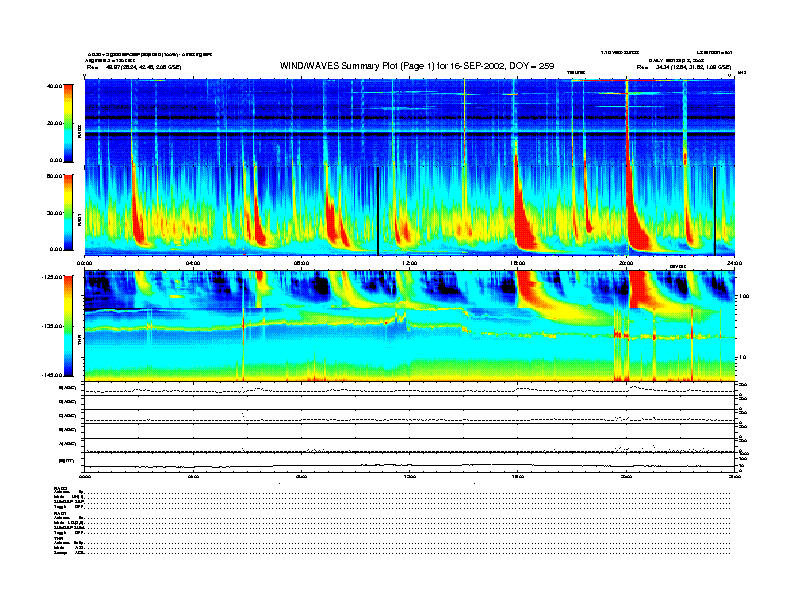Click 24:00 tick label under RAD1 spectrogram
The height and width of the screenshot is (612, 792).
point(734,263)
